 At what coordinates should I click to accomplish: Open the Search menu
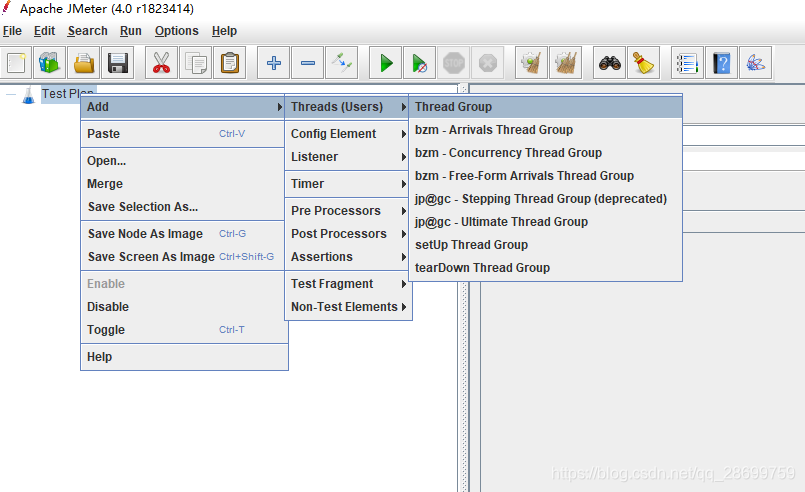pyautogui.click(x=88, y=31)
